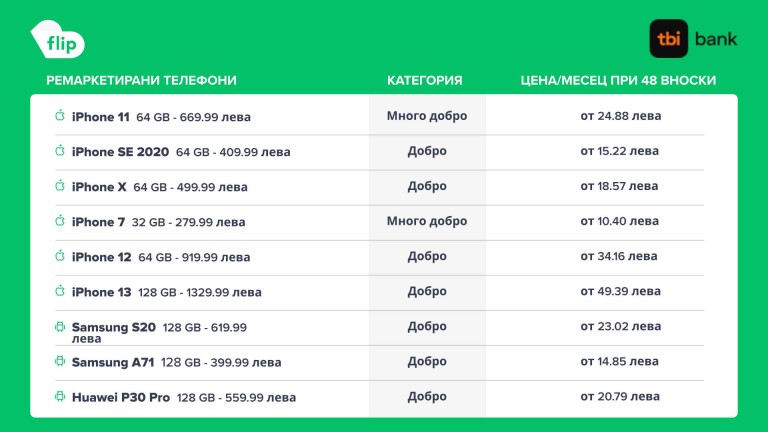
Task: Click the iPhone 11 'Много добро' category cell
Action: tap(427, 116)
